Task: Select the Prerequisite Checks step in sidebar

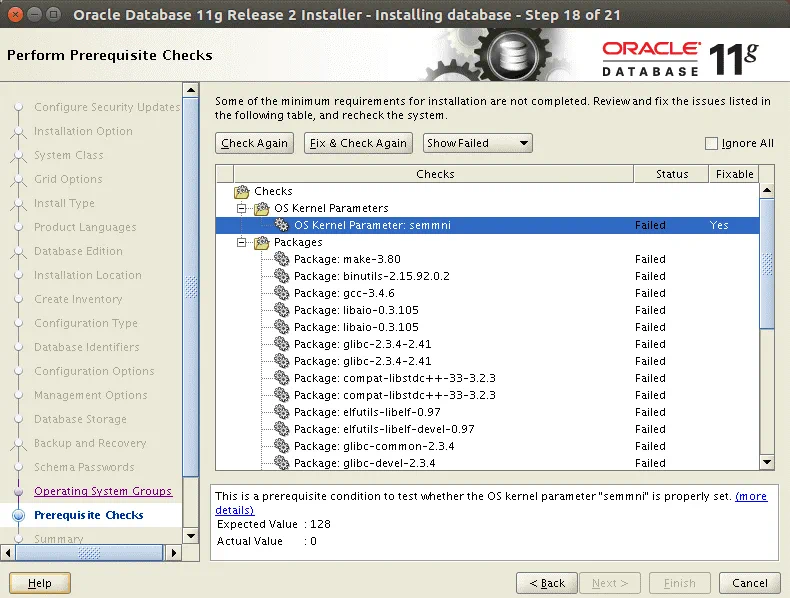Action: 88,515
